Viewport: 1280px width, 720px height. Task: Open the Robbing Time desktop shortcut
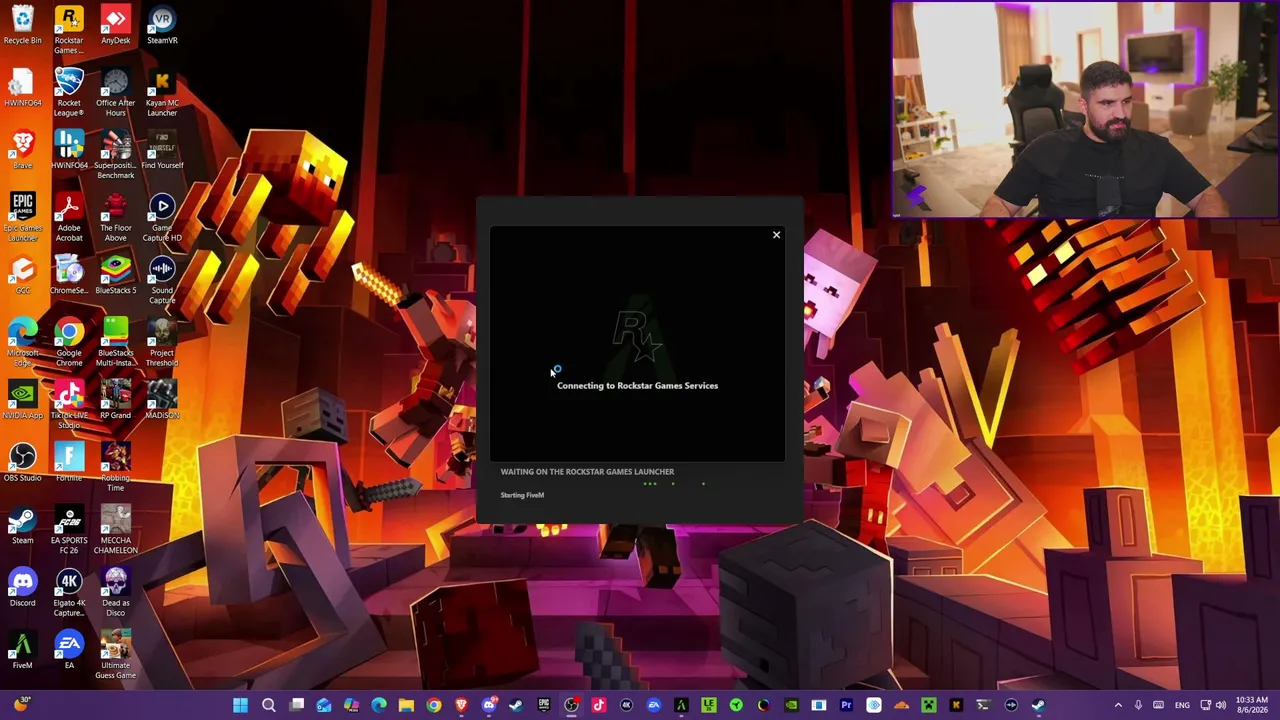click(x=115, y=468)
